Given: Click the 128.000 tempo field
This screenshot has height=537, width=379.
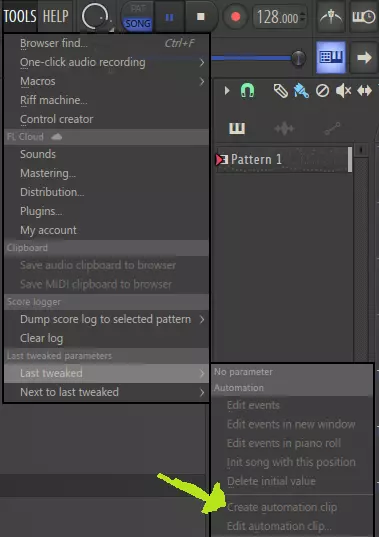Looking at the screenshot, I should (279, 17).
